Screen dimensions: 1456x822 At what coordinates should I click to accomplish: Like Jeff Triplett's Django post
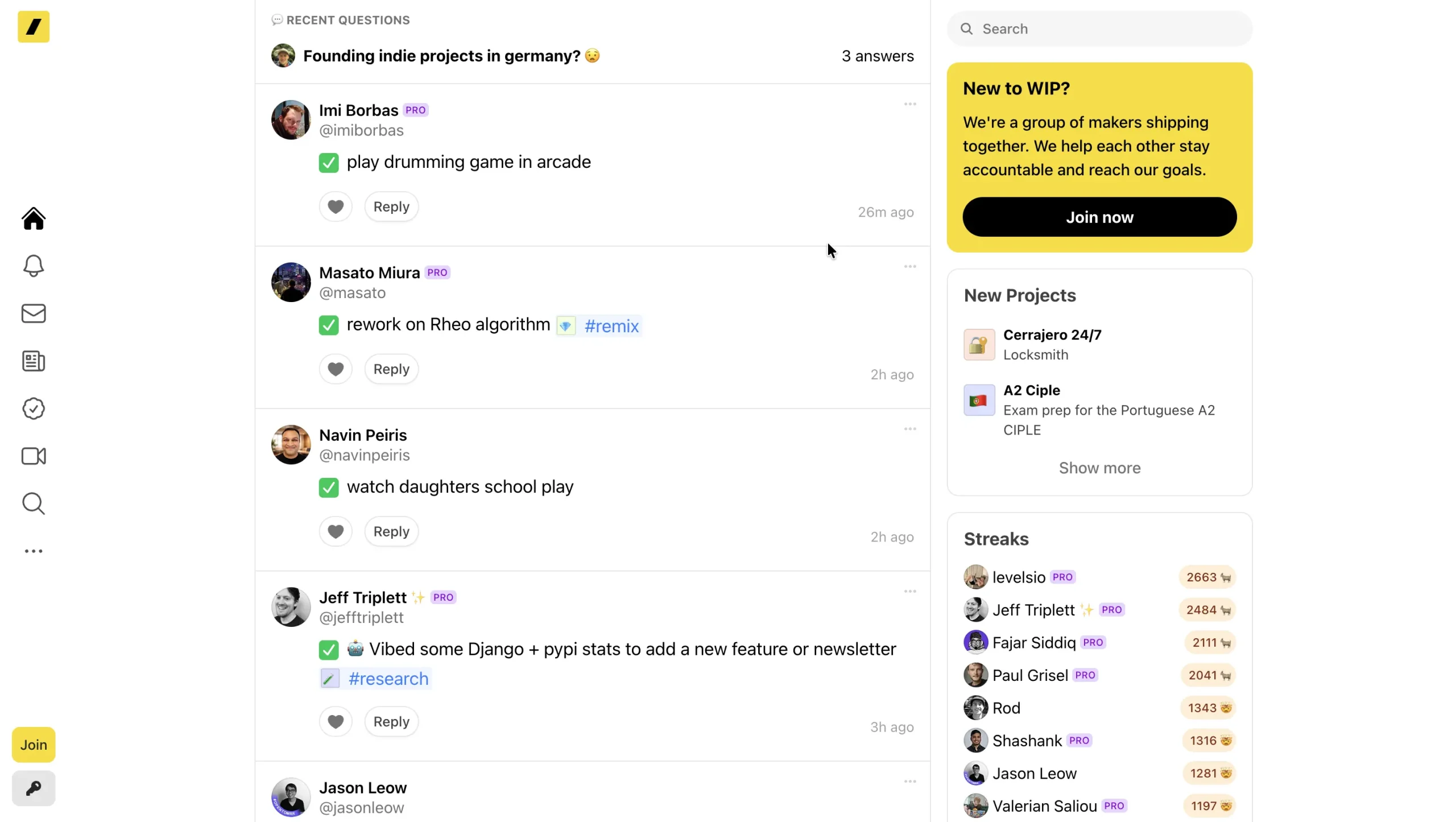[336, 722]
